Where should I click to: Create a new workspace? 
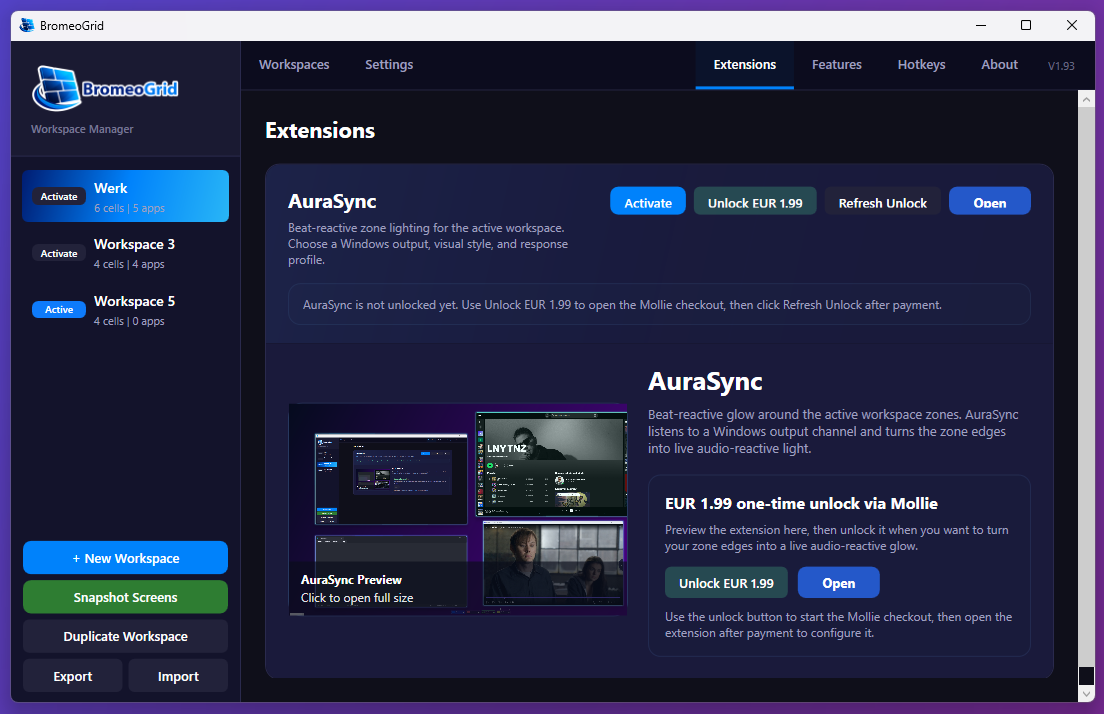pos(125,557)
